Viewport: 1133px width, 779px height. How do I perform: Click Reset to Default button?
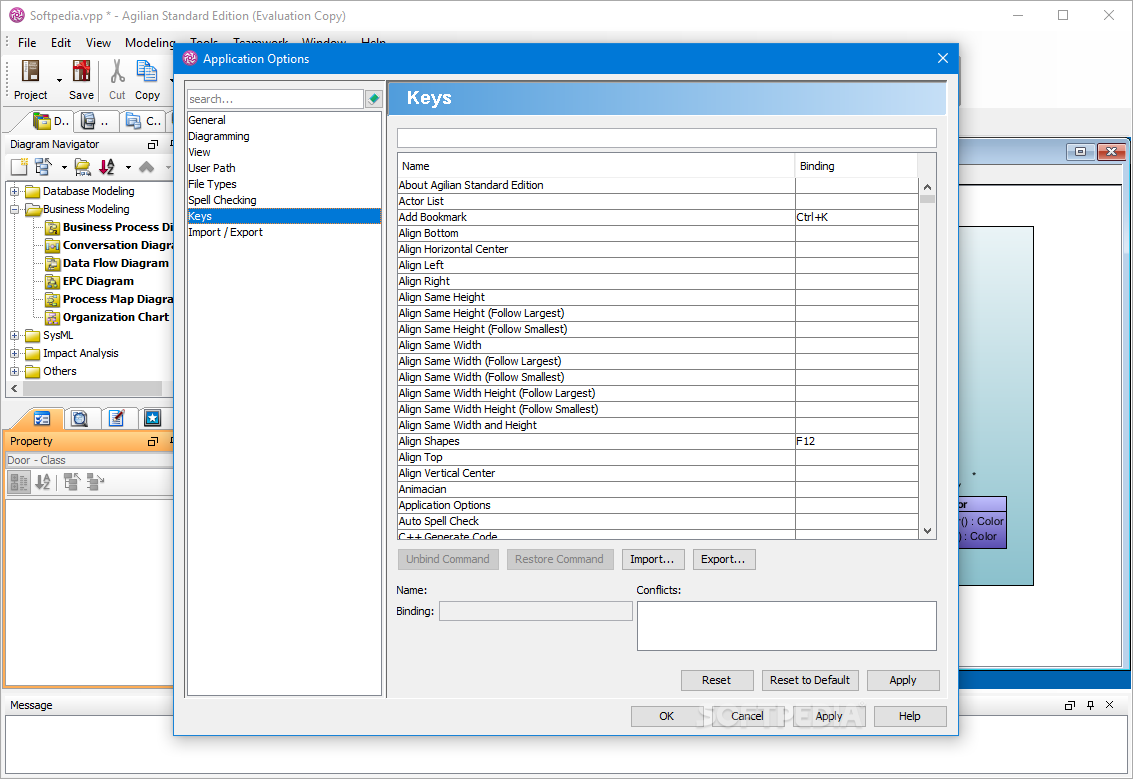809,680
